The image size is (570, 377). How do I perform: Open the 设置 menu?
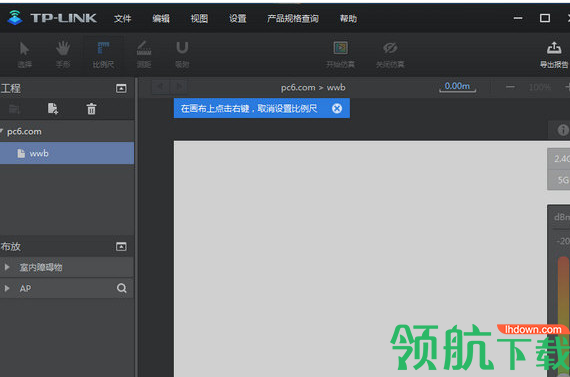point(238,18)
